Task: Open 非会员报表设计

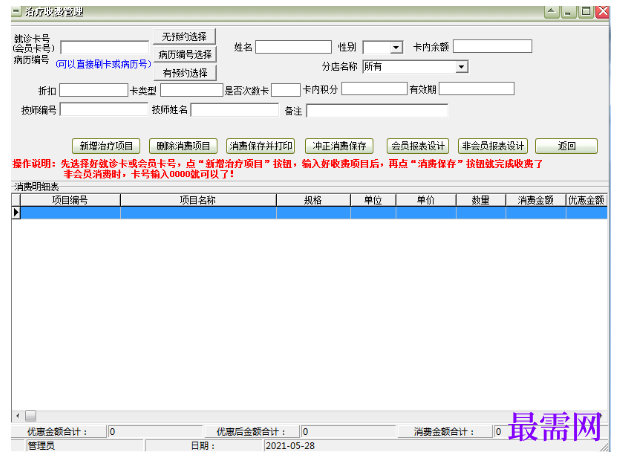Action: pos(493,146)
